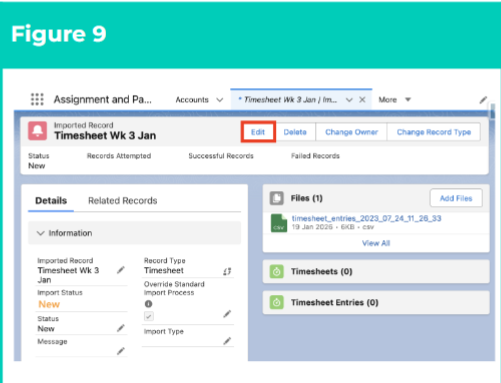501x383 pixels.
Task: Edit the Imported Record name via pencil
Action: [121, 270]
